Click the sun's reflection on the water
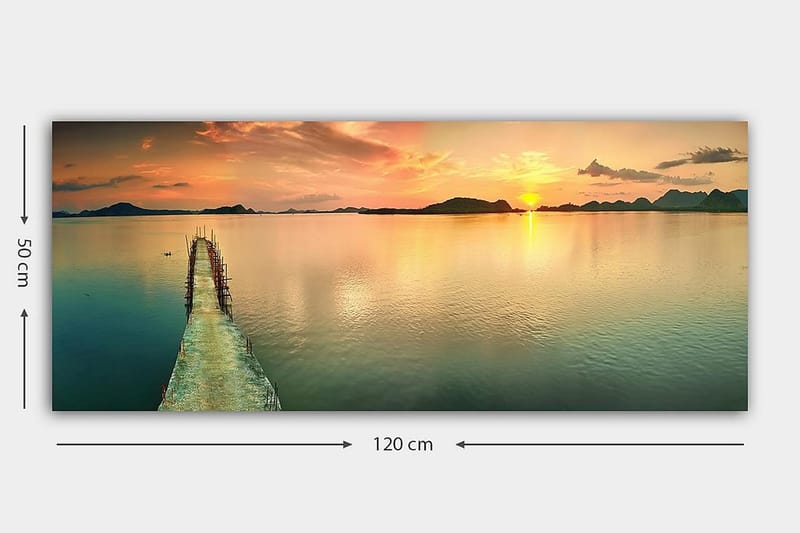The height and width of the screenshot is (533, 800). pyautogui.click(x=531, y=232)
